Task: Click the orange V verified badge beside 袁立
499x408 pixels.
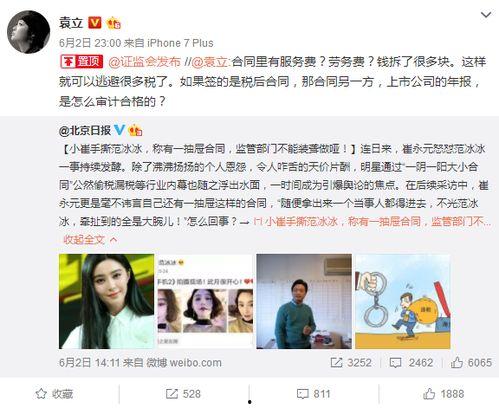Action: point(95,23)
